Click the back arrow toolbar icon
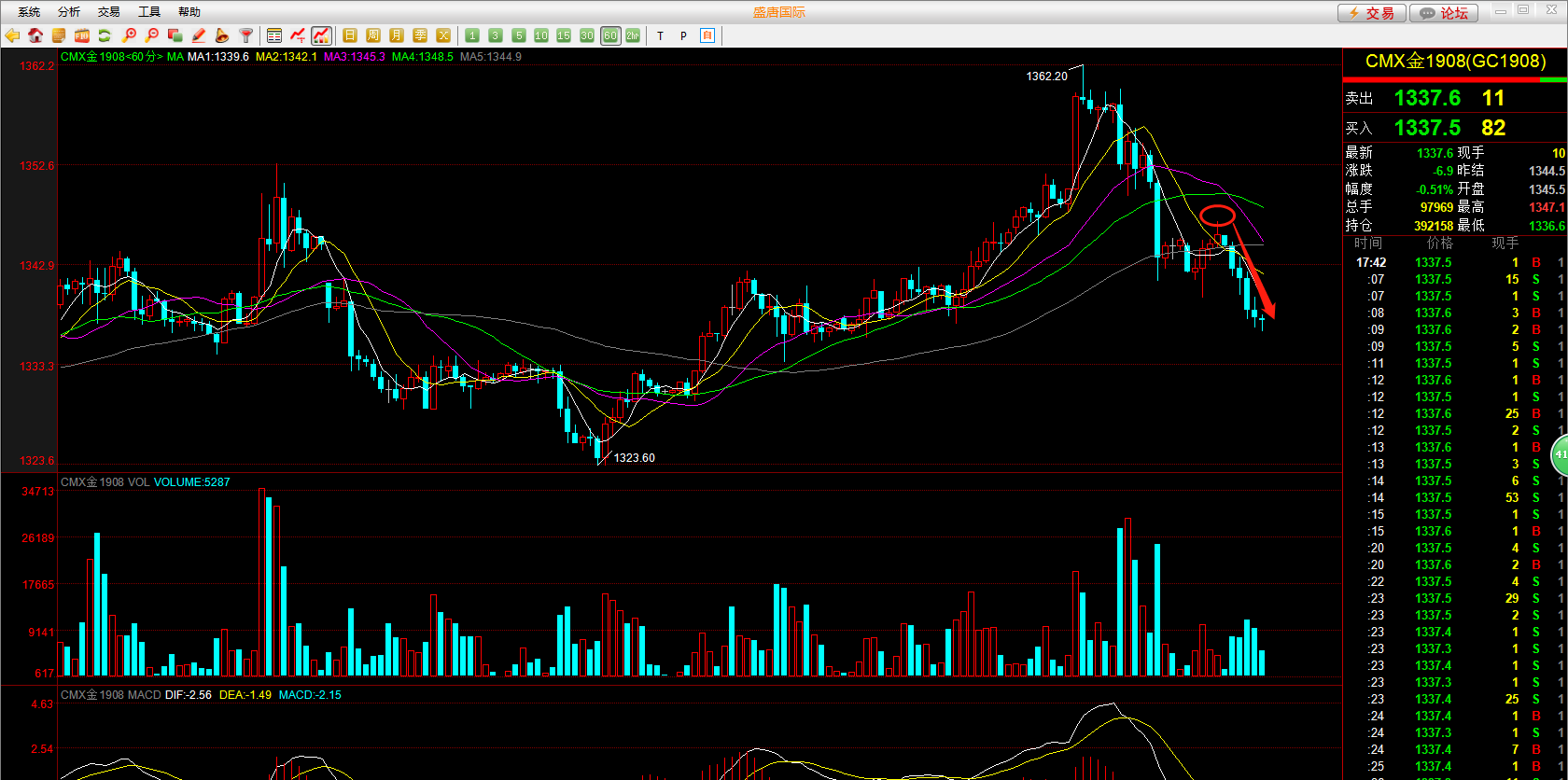This screenshot has height=780, width=1568. coord(12,35)
